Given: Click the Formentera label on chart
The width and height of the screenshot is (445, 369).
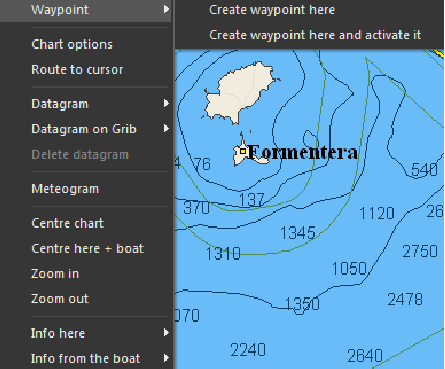Looking at the screenshot, I should pos(302,152).
